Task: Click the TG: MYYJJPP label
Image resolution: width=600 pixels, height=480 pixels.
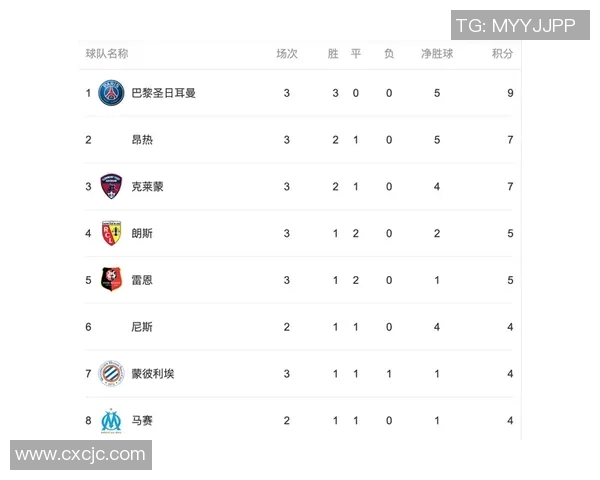Action: (515, 26)
